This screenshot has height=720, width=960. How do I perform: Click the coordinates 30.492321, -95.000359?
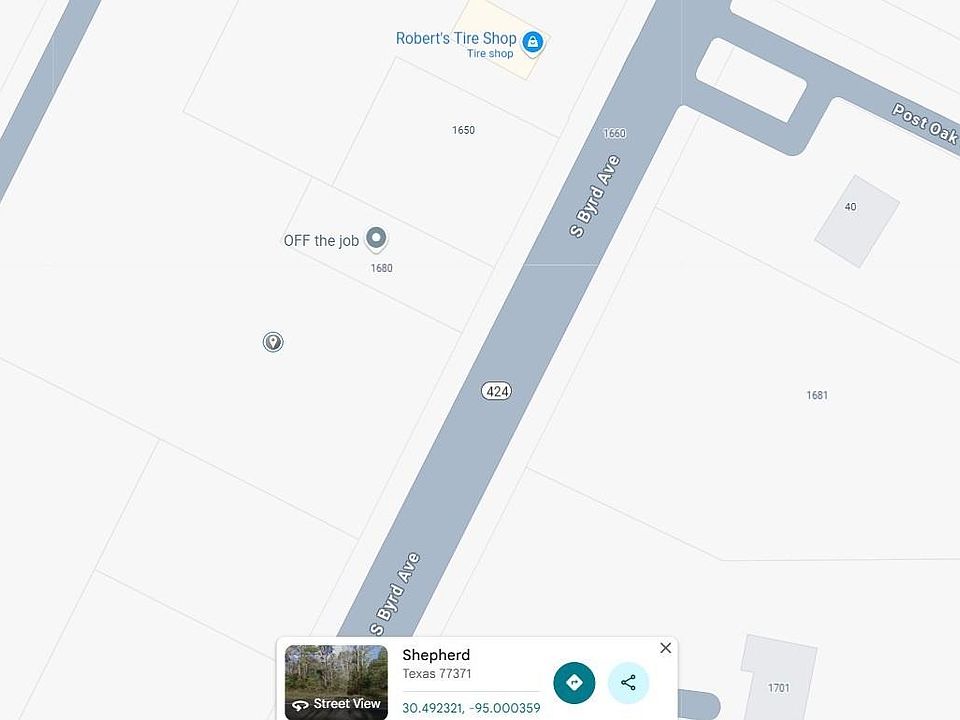tap(471, 708)
